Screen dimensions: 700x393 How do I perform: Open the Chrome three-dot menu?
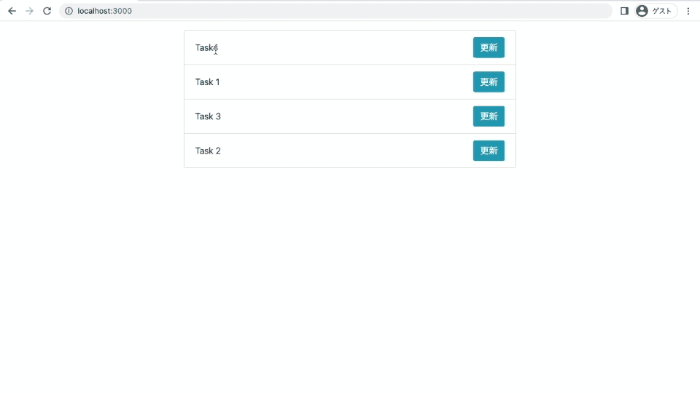[x=688, y=11]
